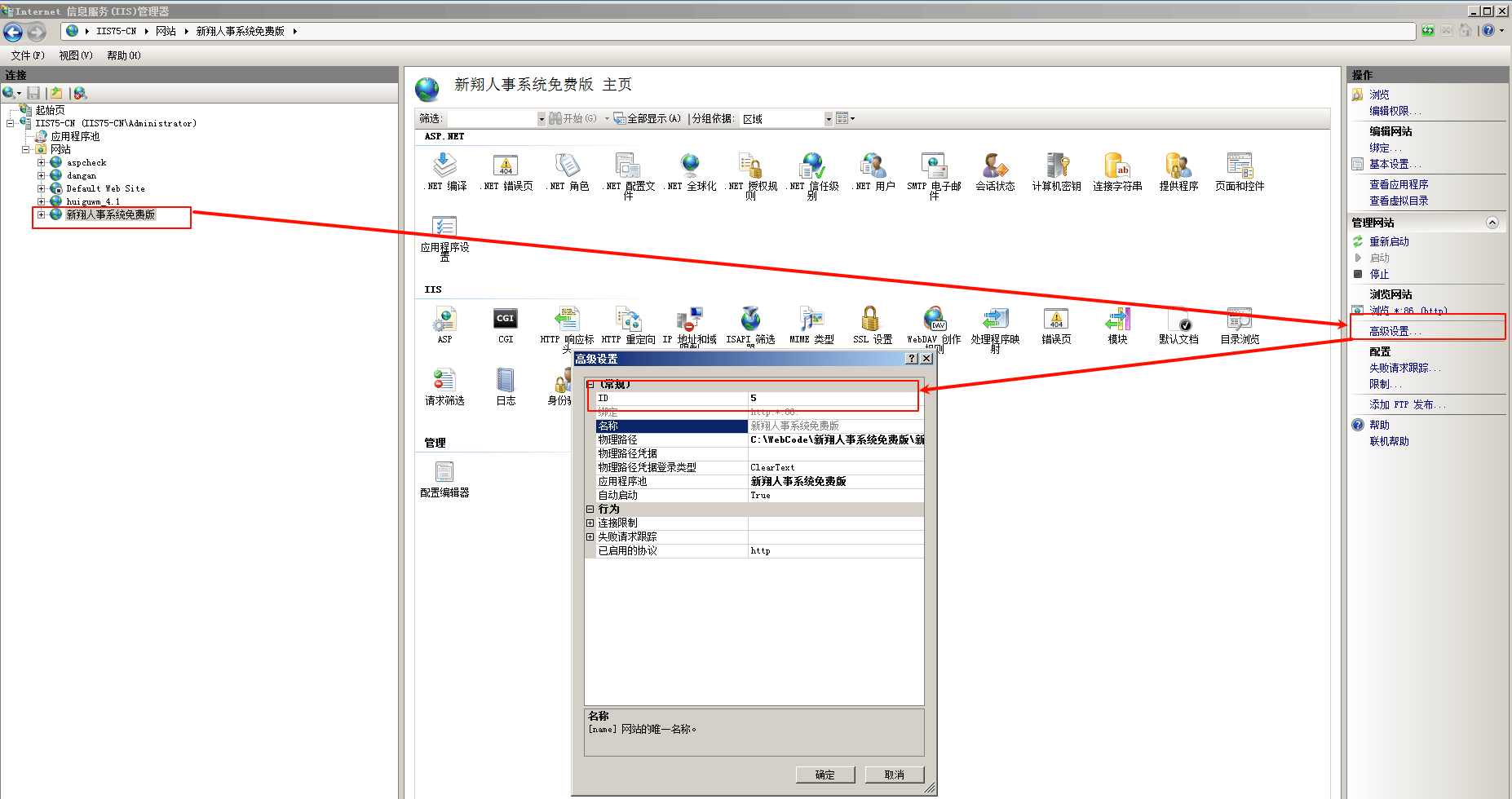1512x799 pixels.
Task: Expand the dangan site node
Action: [41, 175]
